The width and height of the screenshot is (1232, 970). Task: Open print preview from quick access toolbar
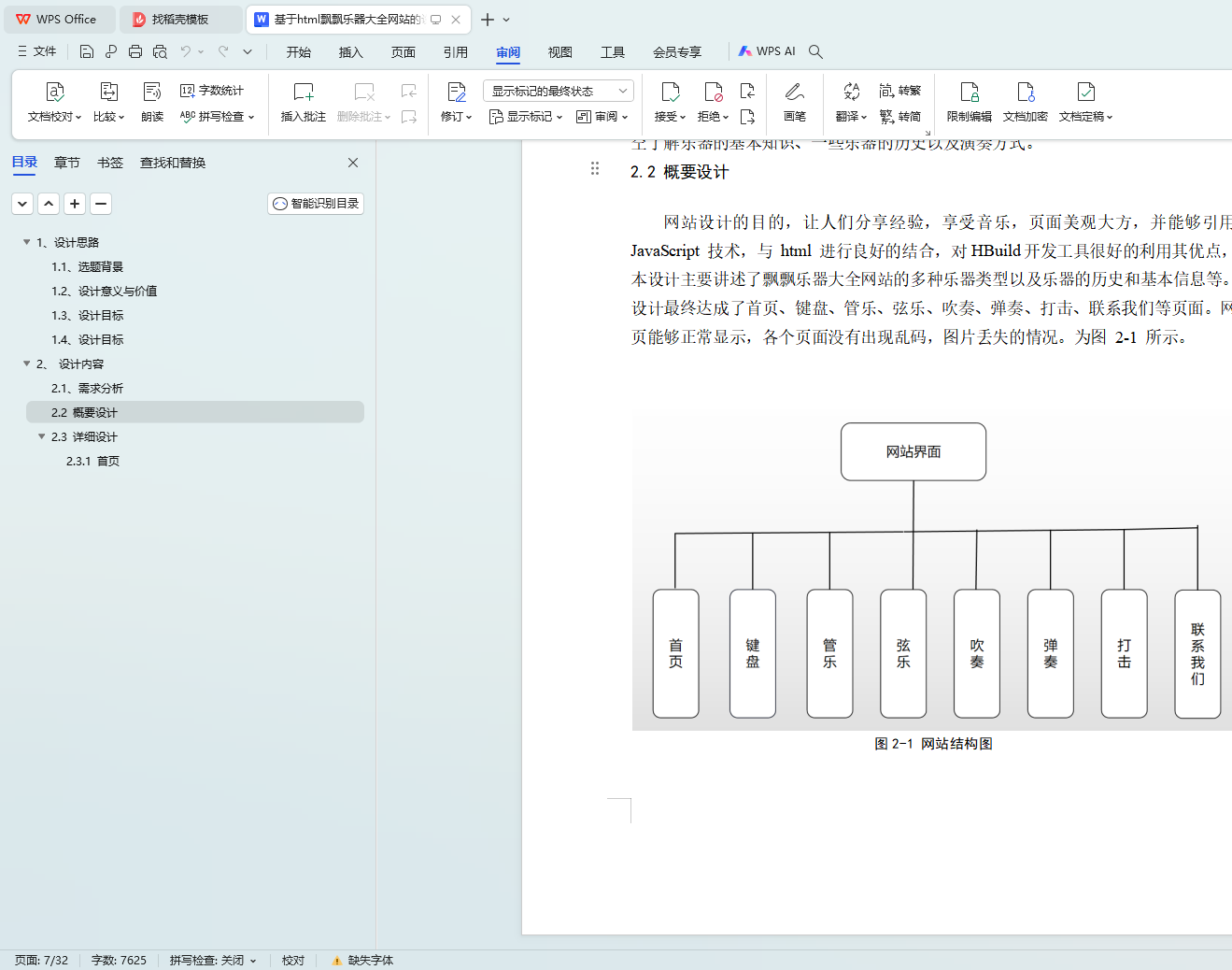[160, 51]
